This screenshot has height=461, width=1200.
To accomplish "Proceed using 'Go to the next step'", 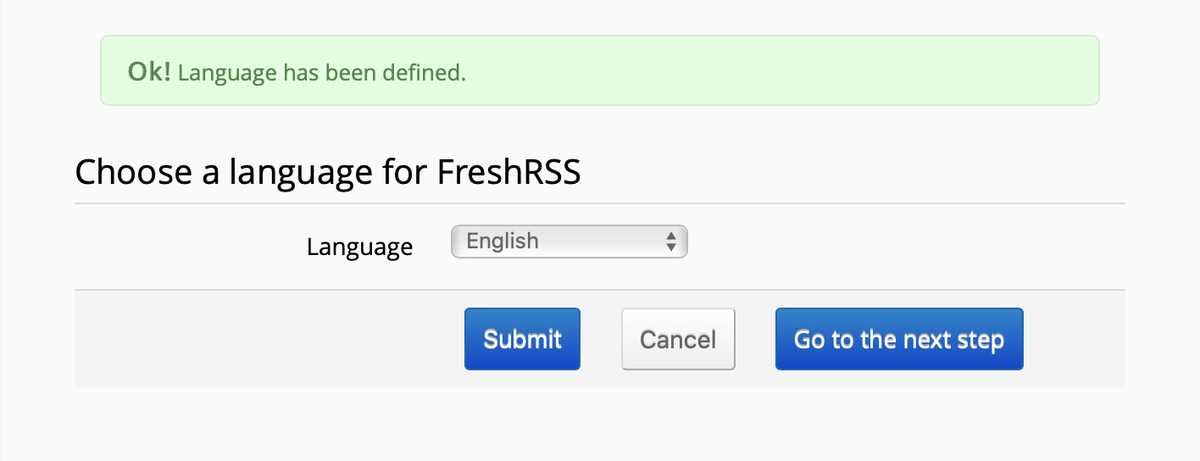I will pos(898,339).
